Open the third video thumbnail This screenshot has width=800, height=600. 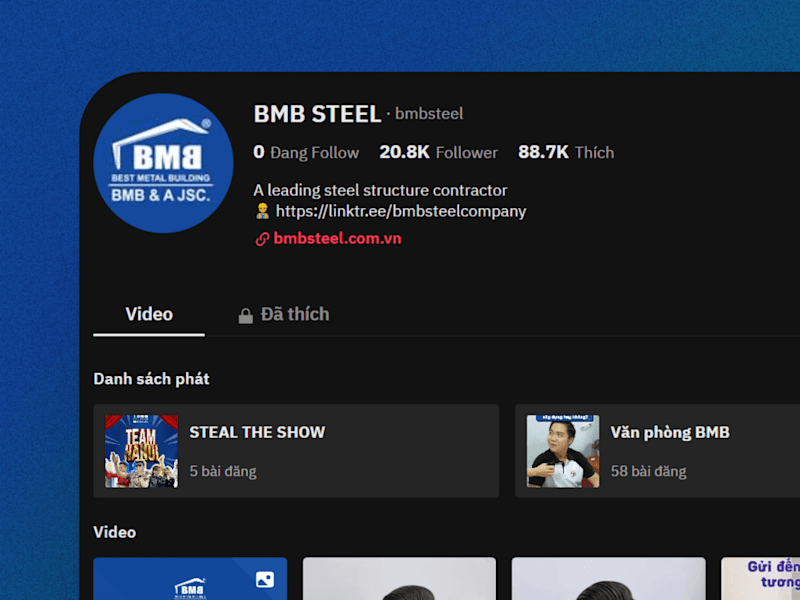click(x=609, y=579)
